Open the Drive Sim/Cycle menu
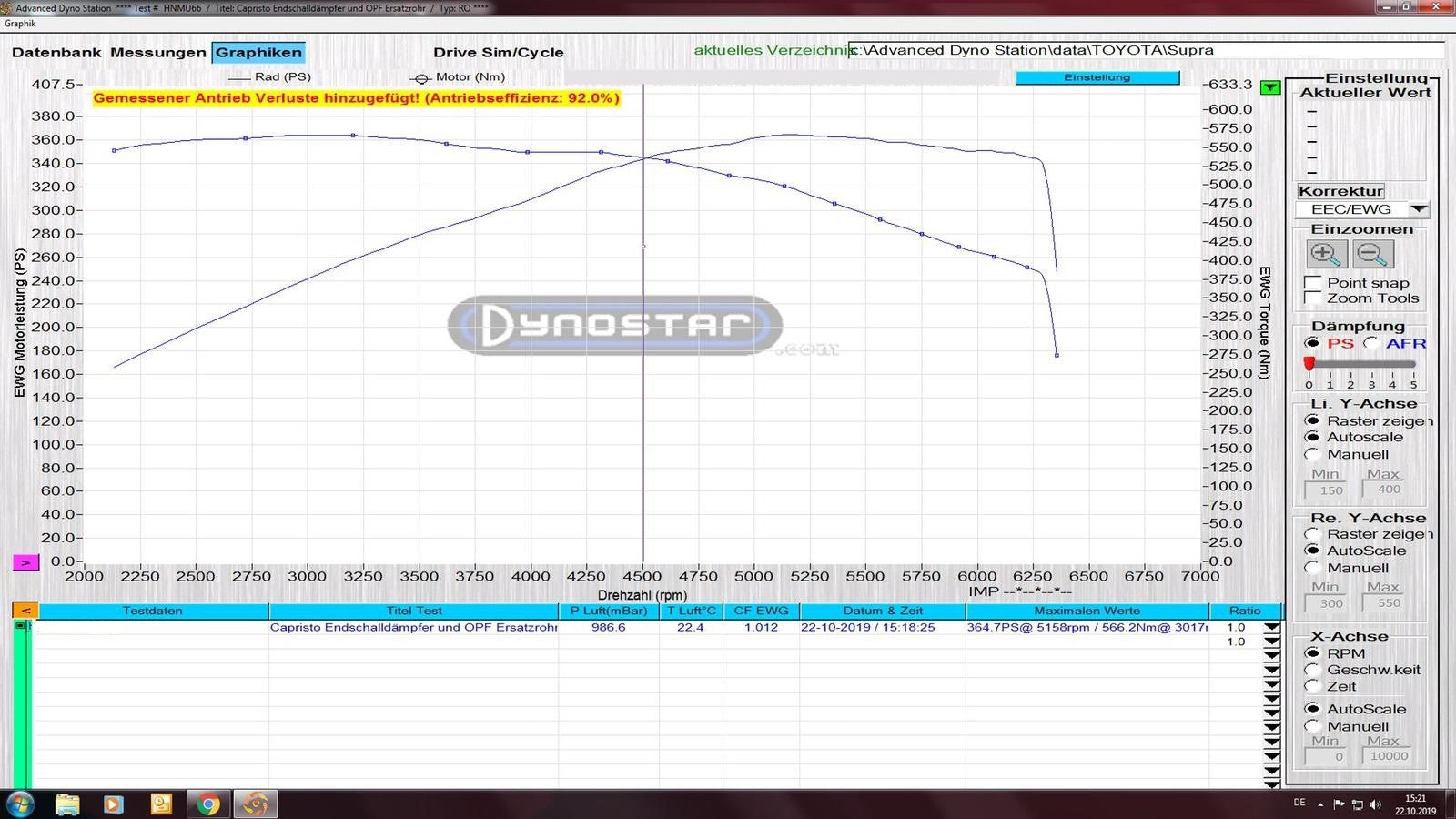Viewport: 1456px width, 819px height. tap(498, 53)
